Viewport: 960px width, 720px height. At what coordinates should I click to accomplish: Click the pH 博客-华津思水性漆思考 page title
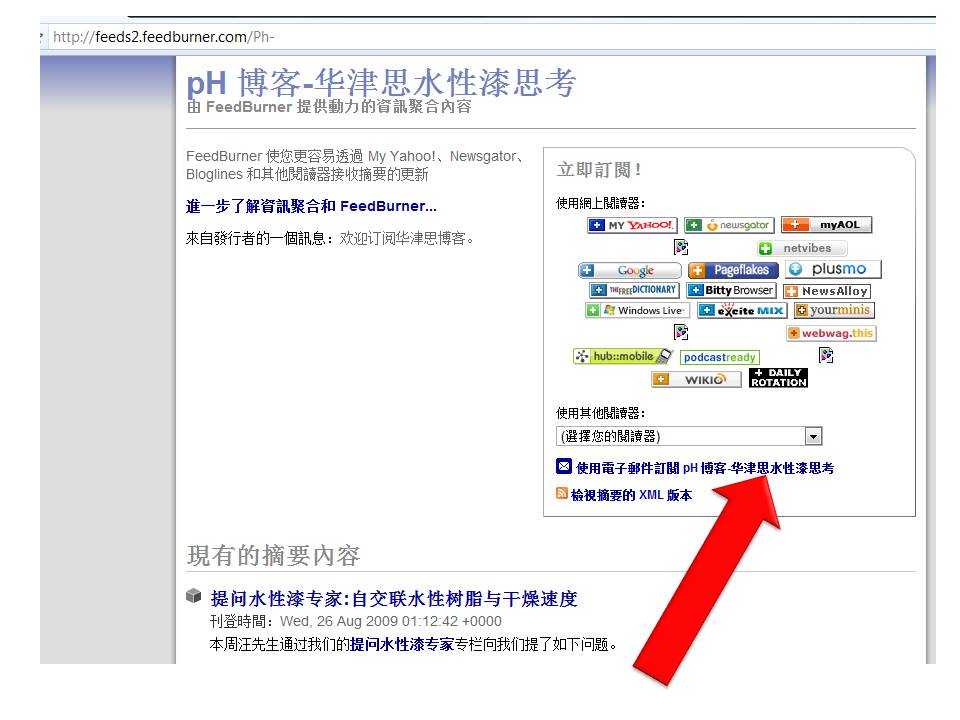(x=381, y=83)
